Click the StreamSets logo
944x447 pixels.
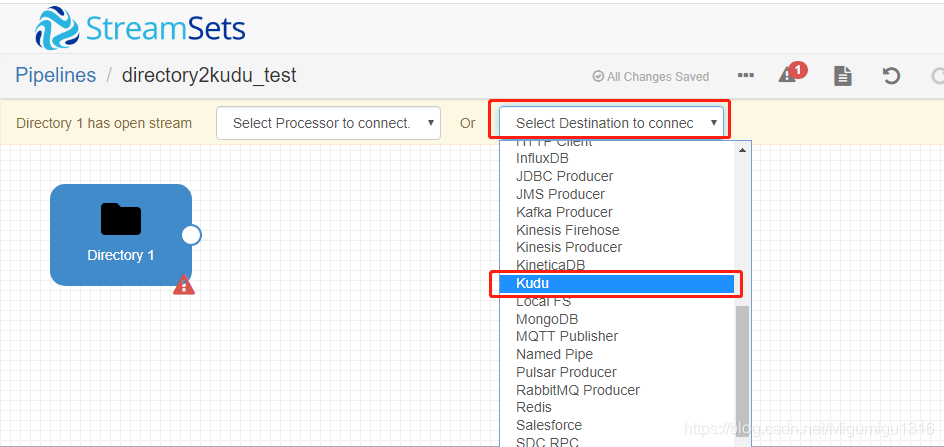(x=140, y=28)
